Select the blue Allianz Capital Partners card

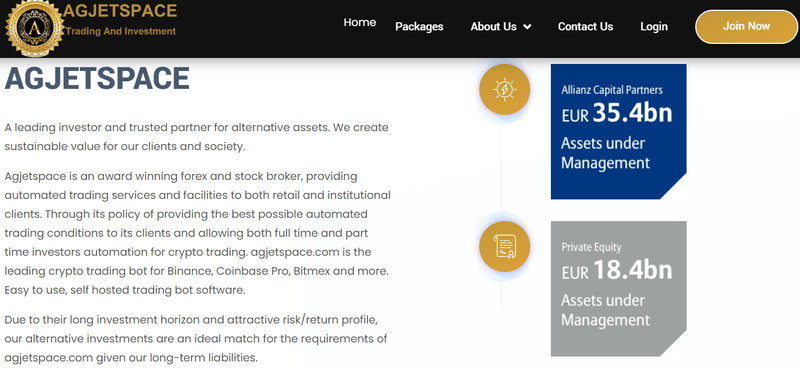click(x=618, y=131)
